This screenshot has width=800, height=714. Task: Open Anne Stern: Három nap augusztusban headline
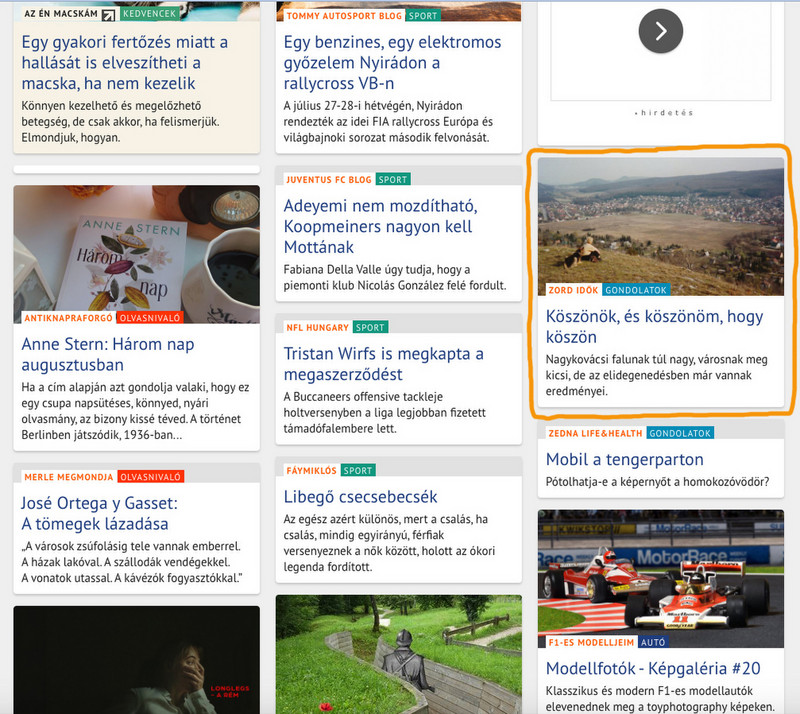(x=108, y=354)
